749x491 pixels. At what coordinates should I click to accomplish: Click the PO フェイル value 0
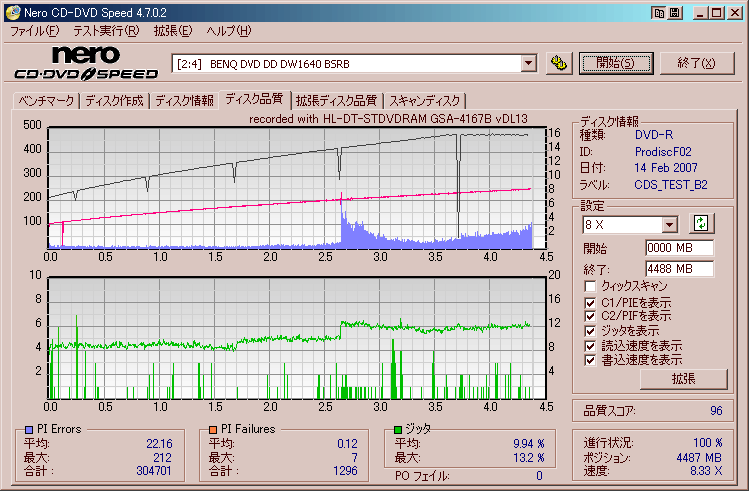pos(539,476)
